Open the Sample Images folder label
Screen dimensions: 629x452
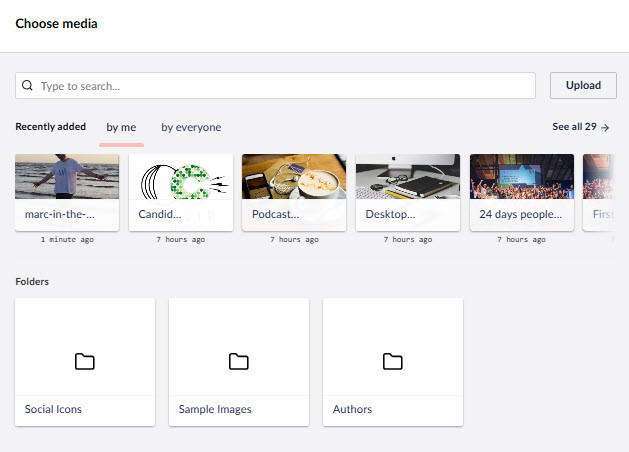pyautogui.click(x=215, y=409)
